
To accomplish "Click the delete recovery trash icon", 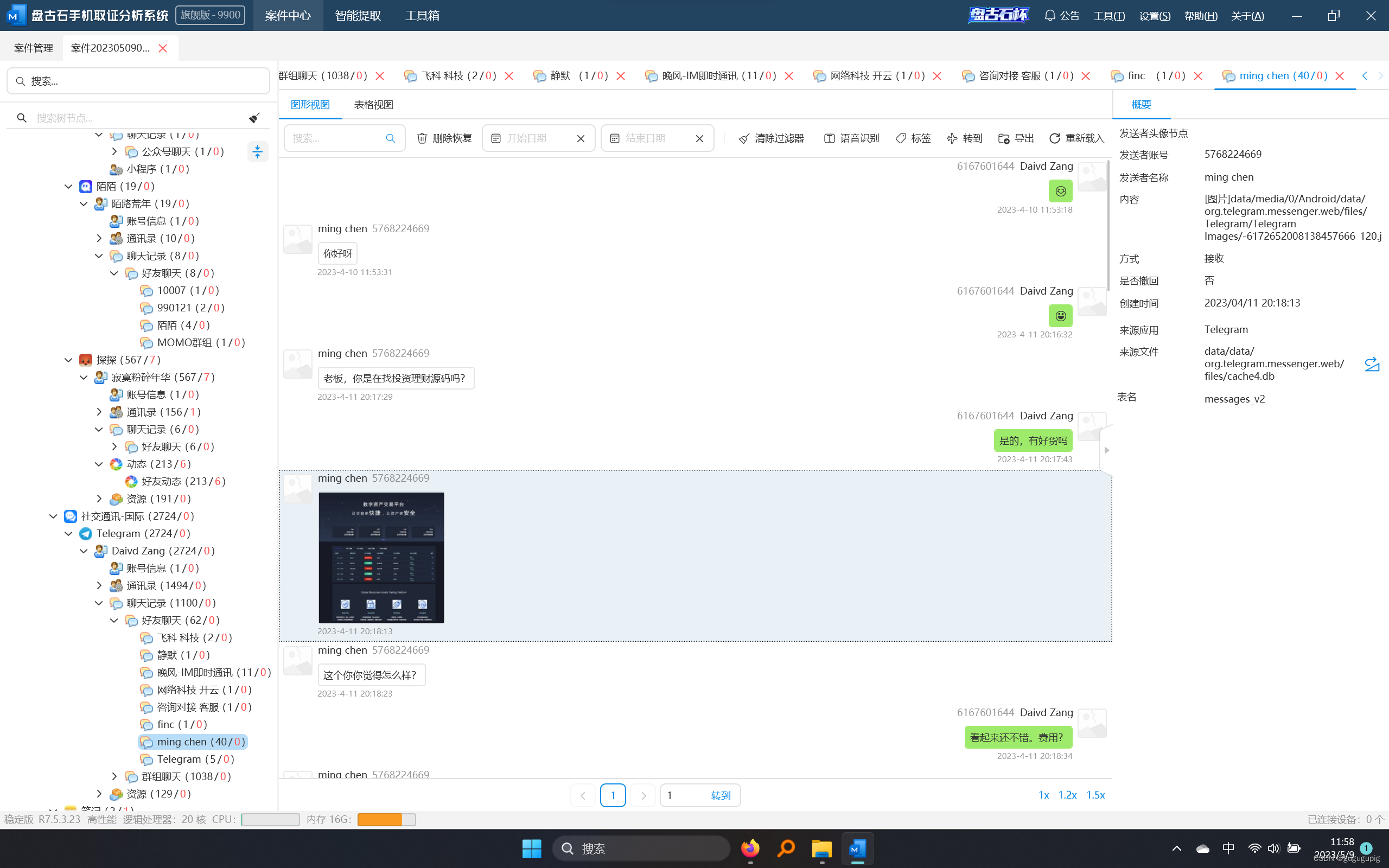I will 422,138.
